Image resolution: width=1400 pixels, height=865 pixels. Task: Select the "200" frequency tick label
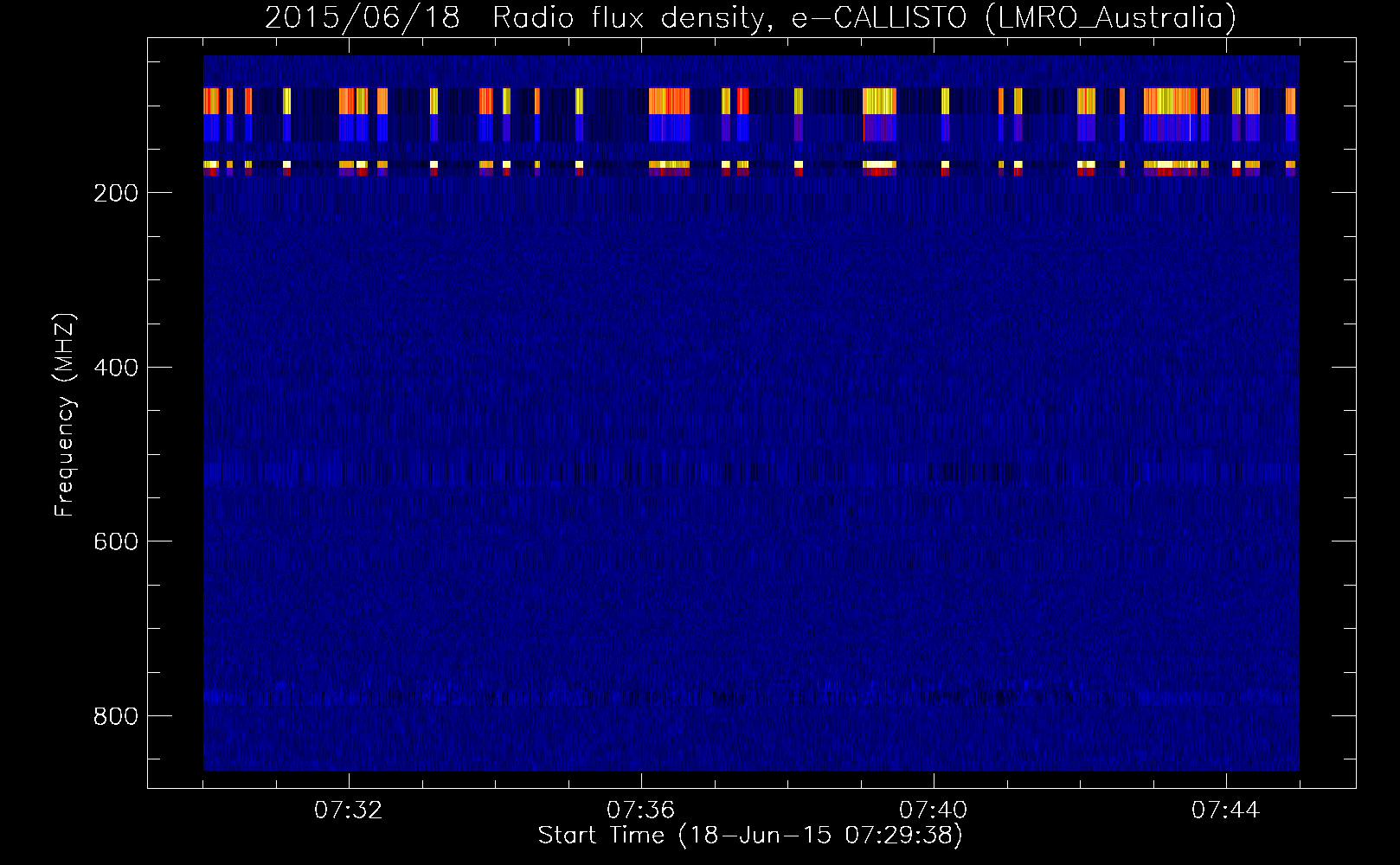116,193
